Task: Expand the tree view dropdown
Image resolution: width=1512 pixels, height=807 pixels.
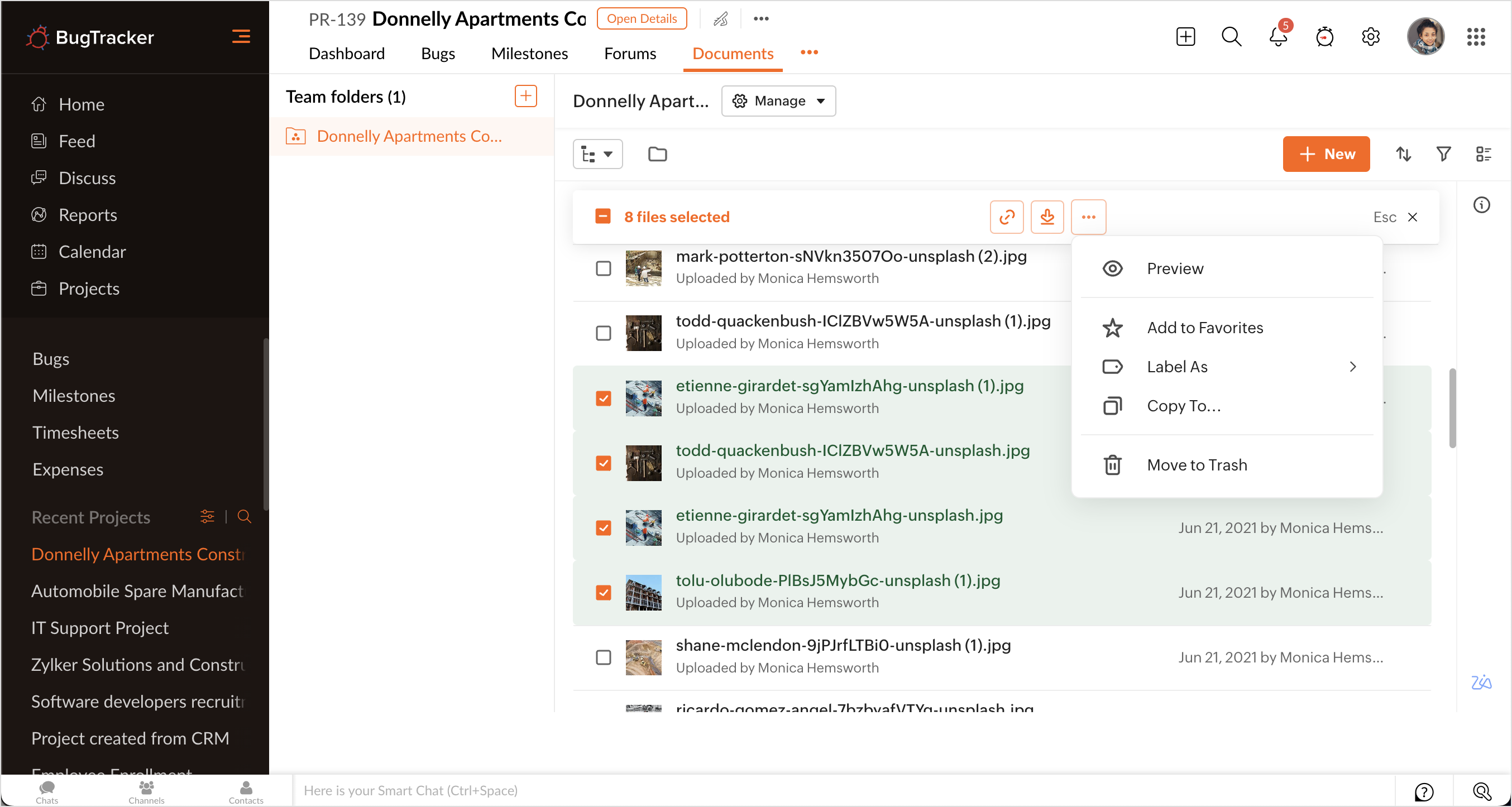Action: [x=597, y=154]
